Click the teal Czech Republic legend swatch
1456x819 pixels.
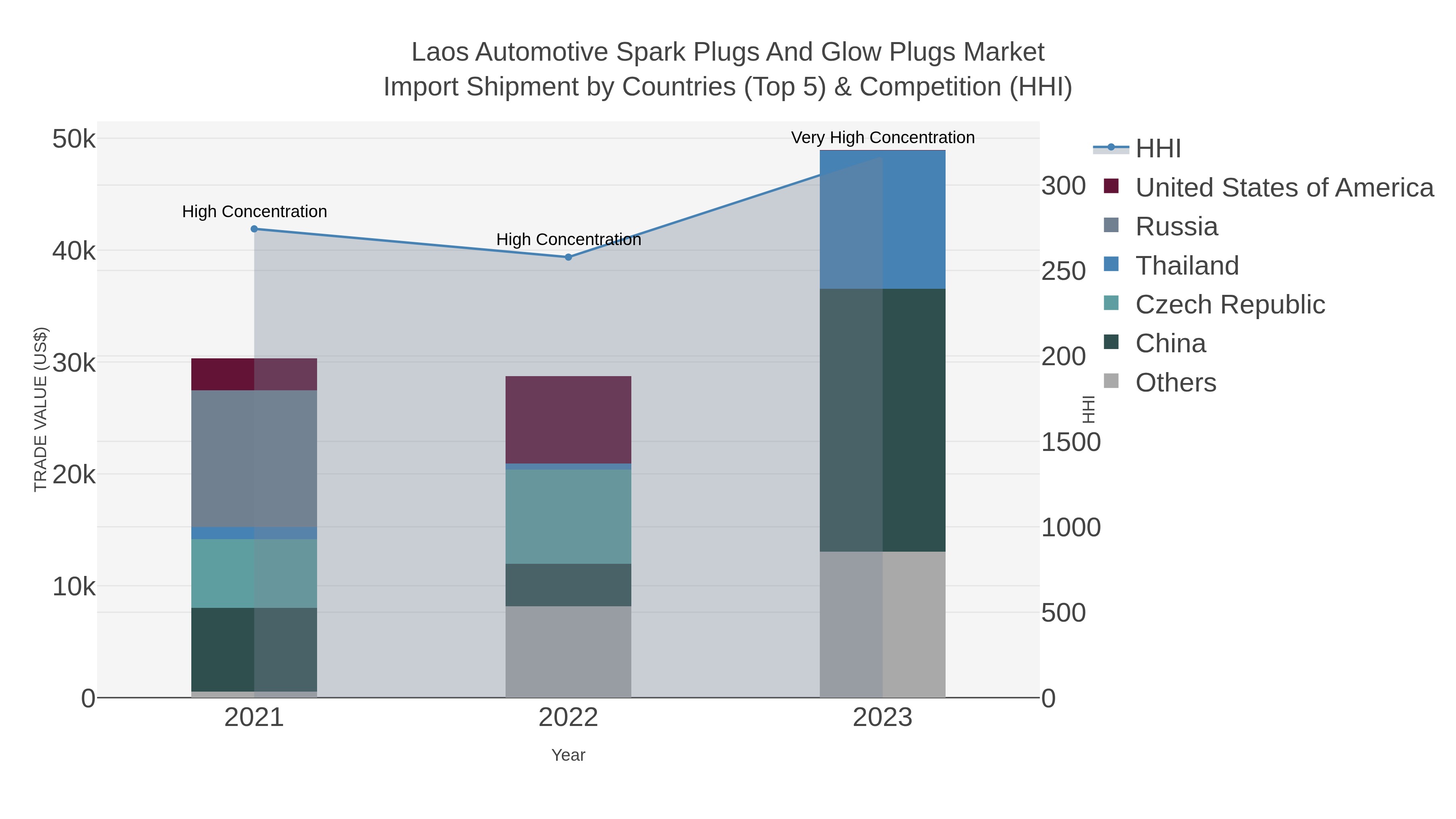click(1111, 303)
